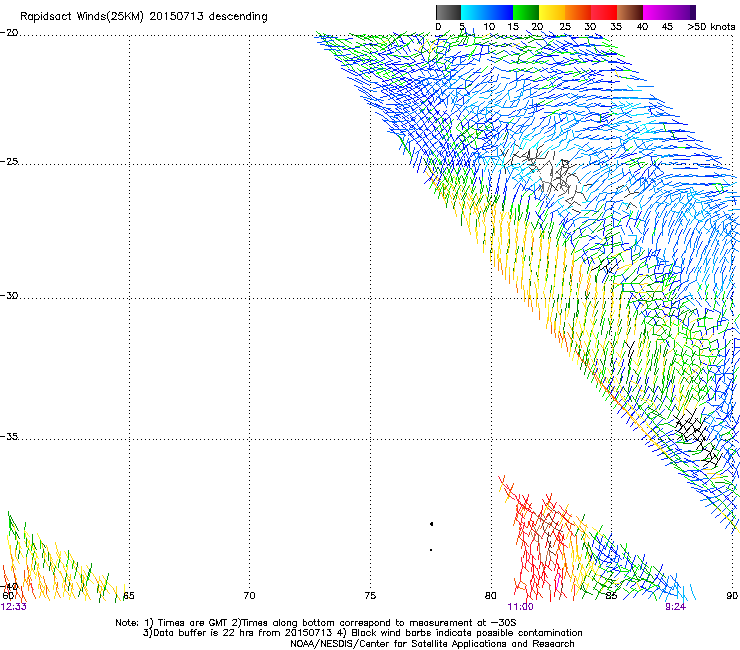
Task: Click the grey 0-5 knots legend swatch
Action: point(448,12)
